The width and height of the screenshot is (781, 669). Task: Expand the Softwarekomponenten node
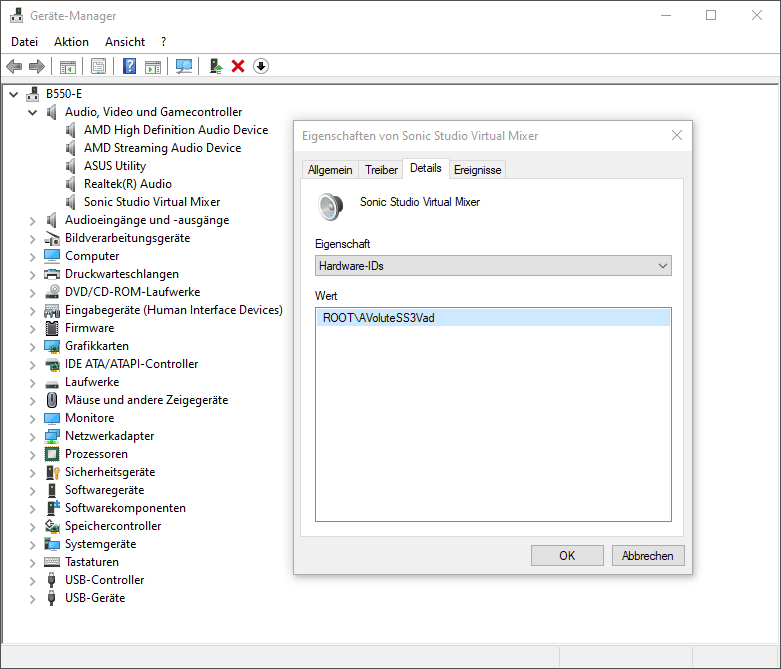point(32,508)
